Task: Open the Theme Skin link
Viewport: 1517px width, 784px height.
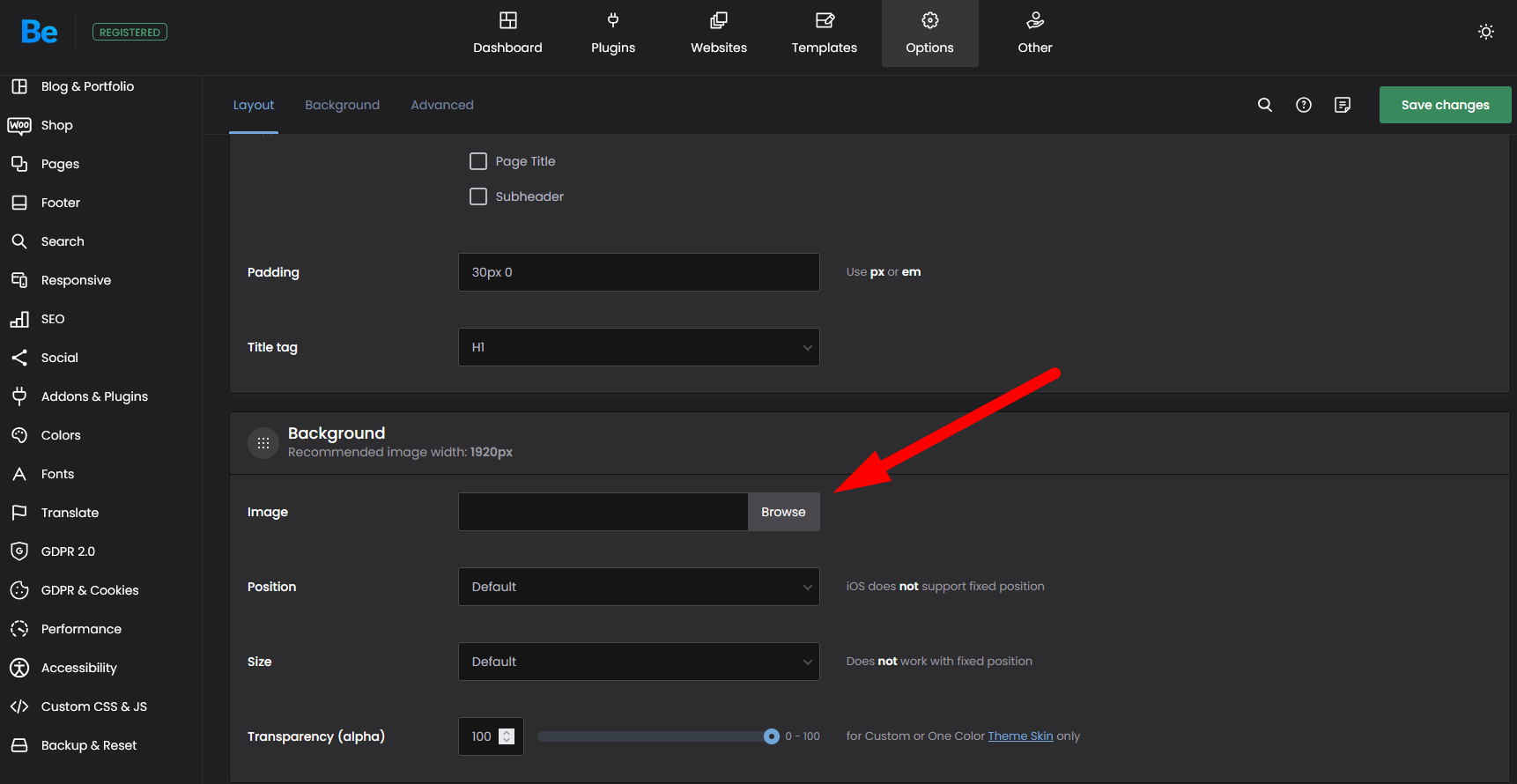Action: click(x=1020, y=736)
